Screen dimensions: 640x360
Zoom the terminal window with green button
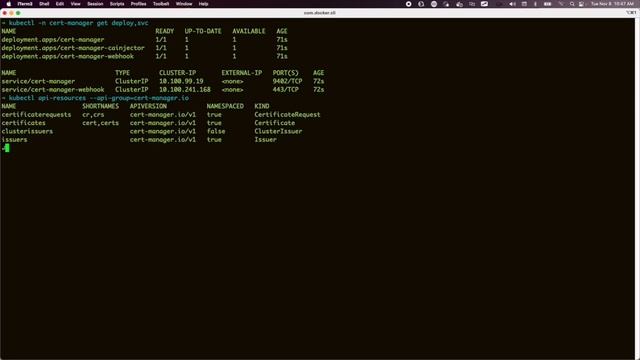(18, 13)
